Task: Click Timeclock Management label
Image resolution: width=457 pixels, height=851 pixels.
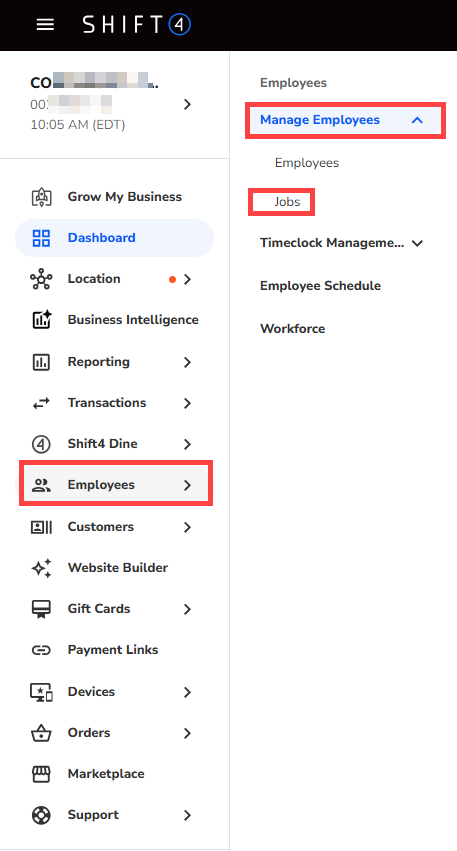Action: click(x=332, y=243)
